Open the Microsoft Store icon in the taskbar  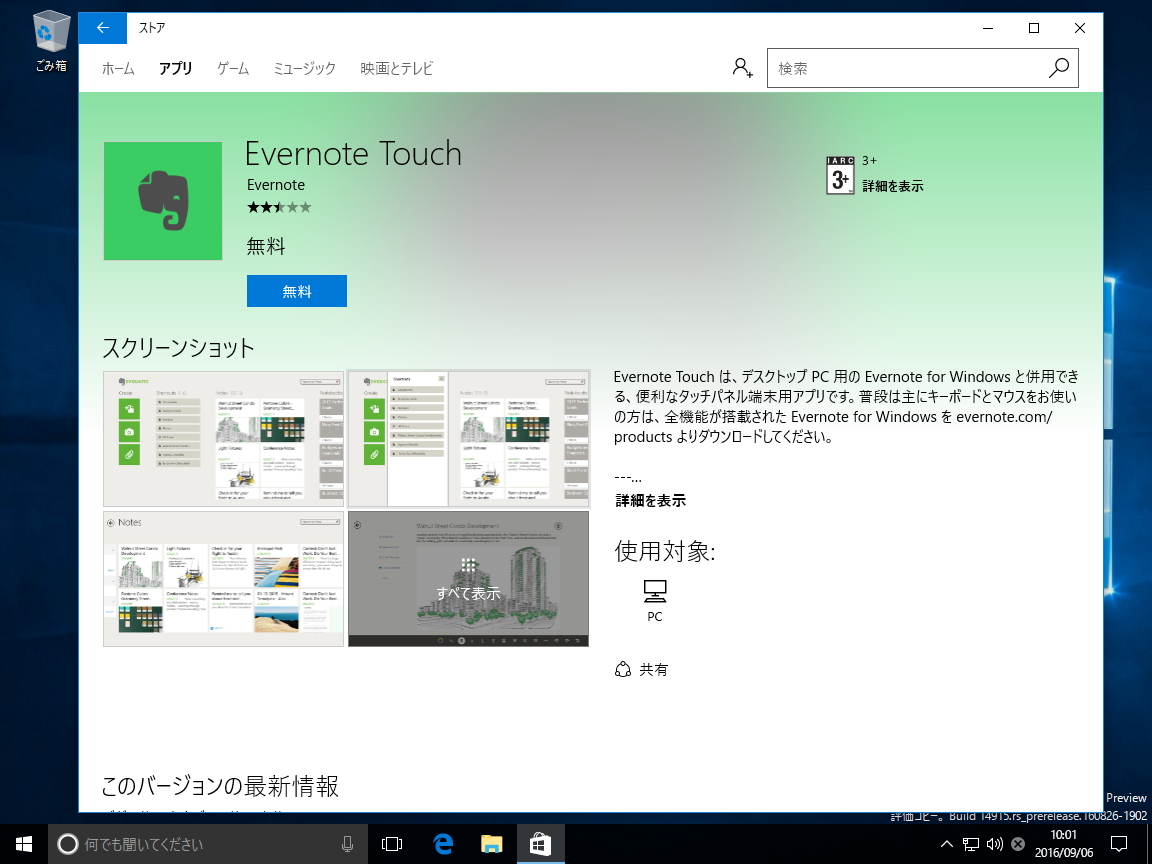point(540,843)
